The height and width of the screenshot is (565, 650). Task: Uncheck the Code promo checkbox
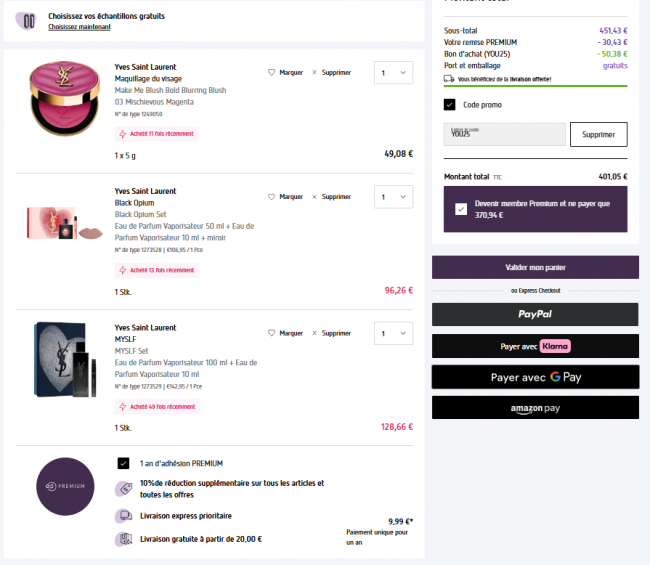coord(450,104)
